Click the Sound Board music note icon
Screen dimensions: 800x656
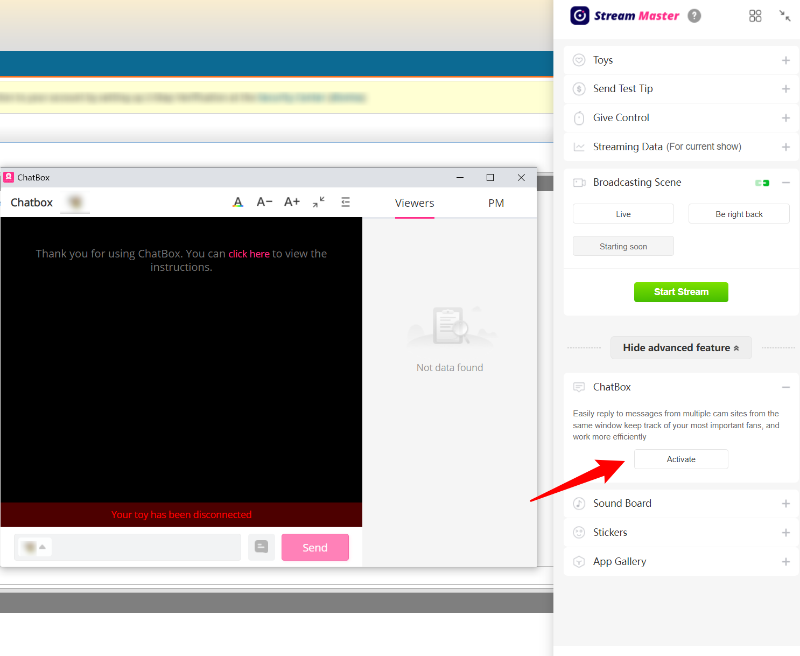[579, 503]
